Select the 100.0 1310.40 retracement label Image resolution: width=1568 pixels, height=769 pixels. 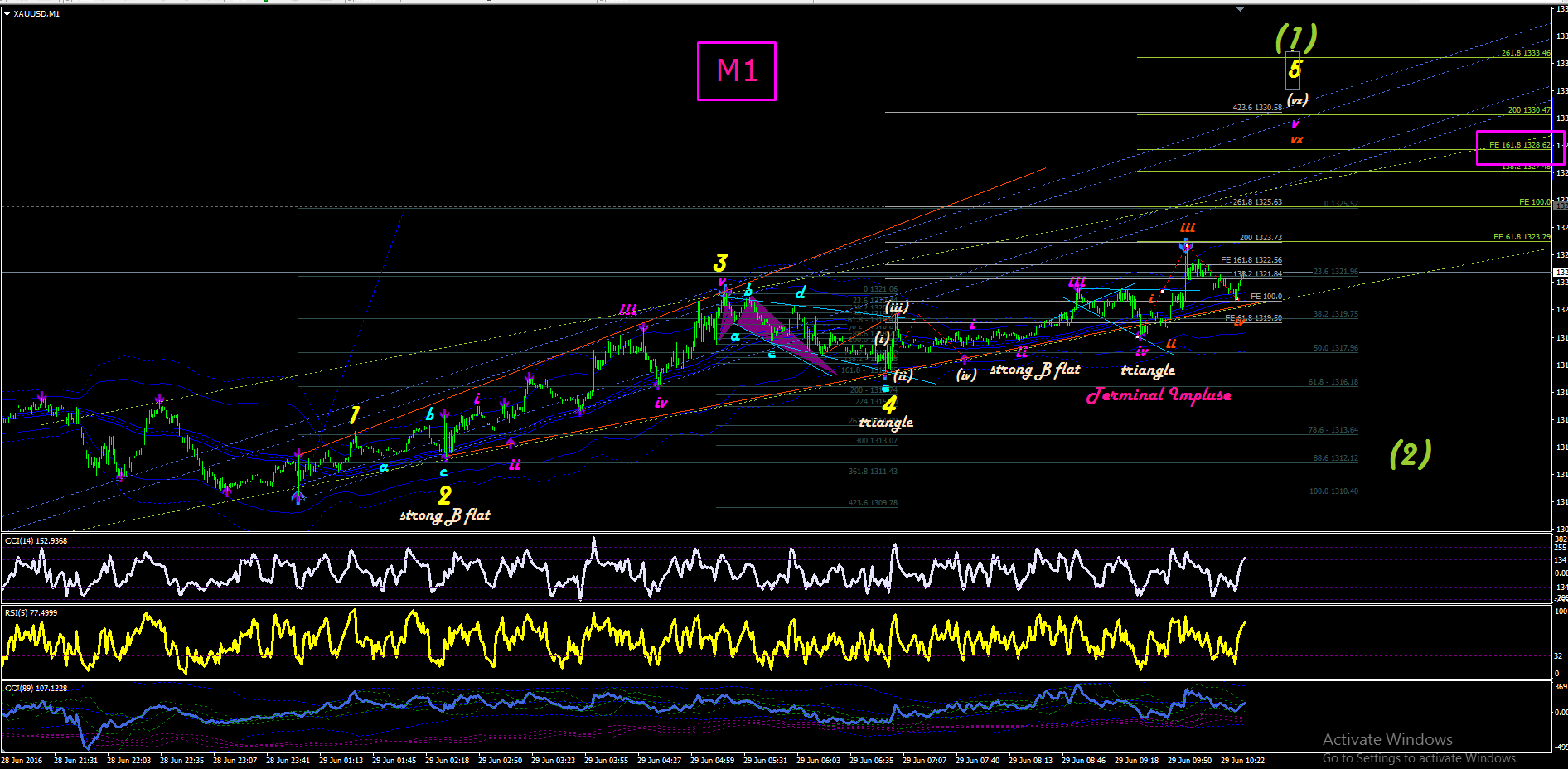[1334, 491]
